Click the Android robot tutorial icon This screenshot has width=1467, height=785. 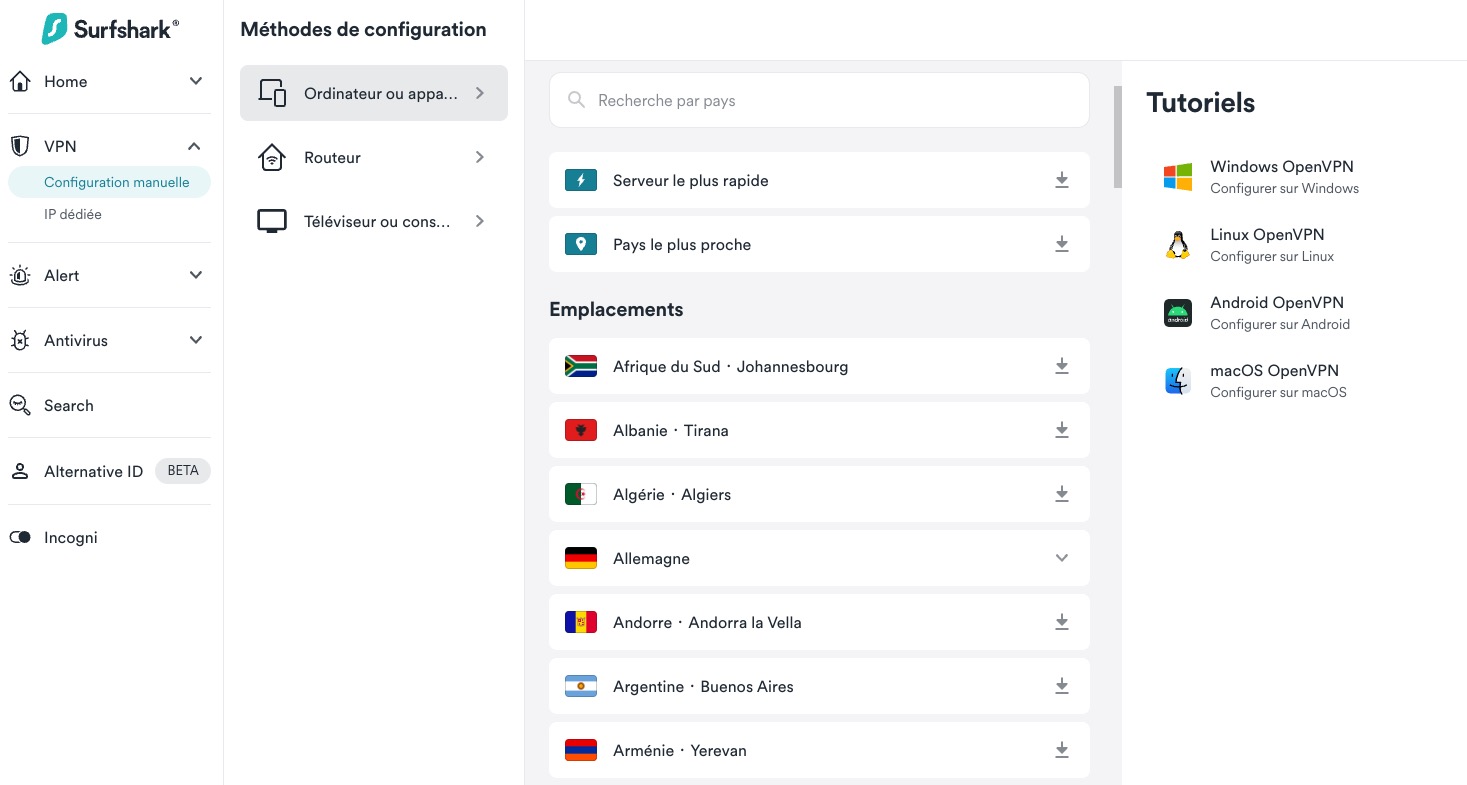[1178, 313]
